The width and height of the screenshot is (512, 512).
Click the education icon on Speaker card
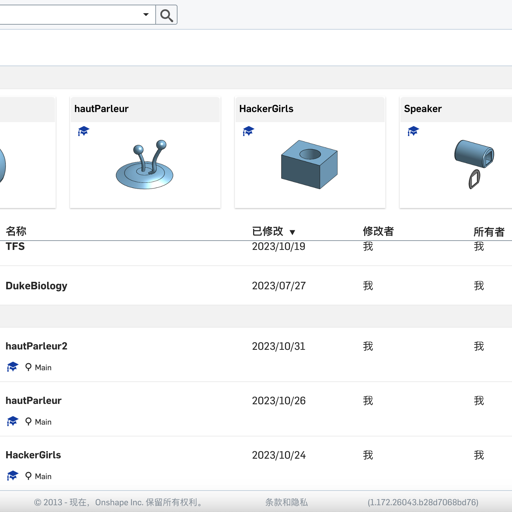413,131
